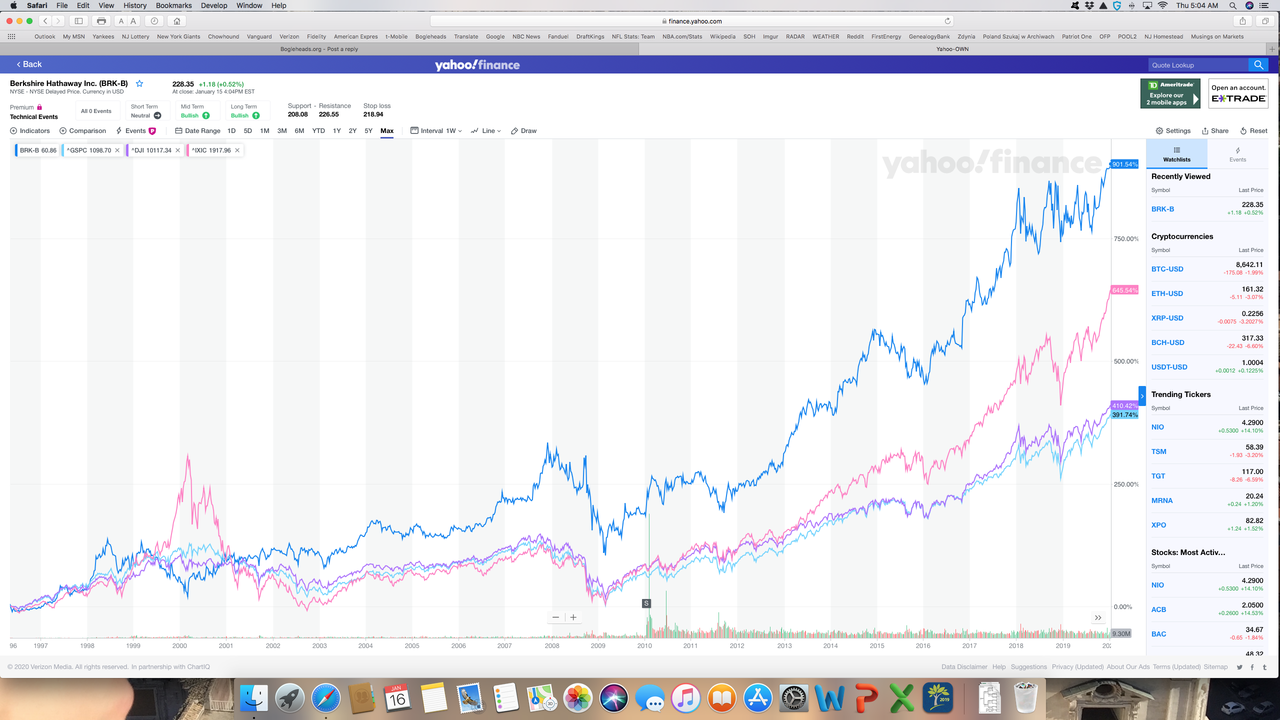Open the Interval 1W dropdown

click(436, 131)
